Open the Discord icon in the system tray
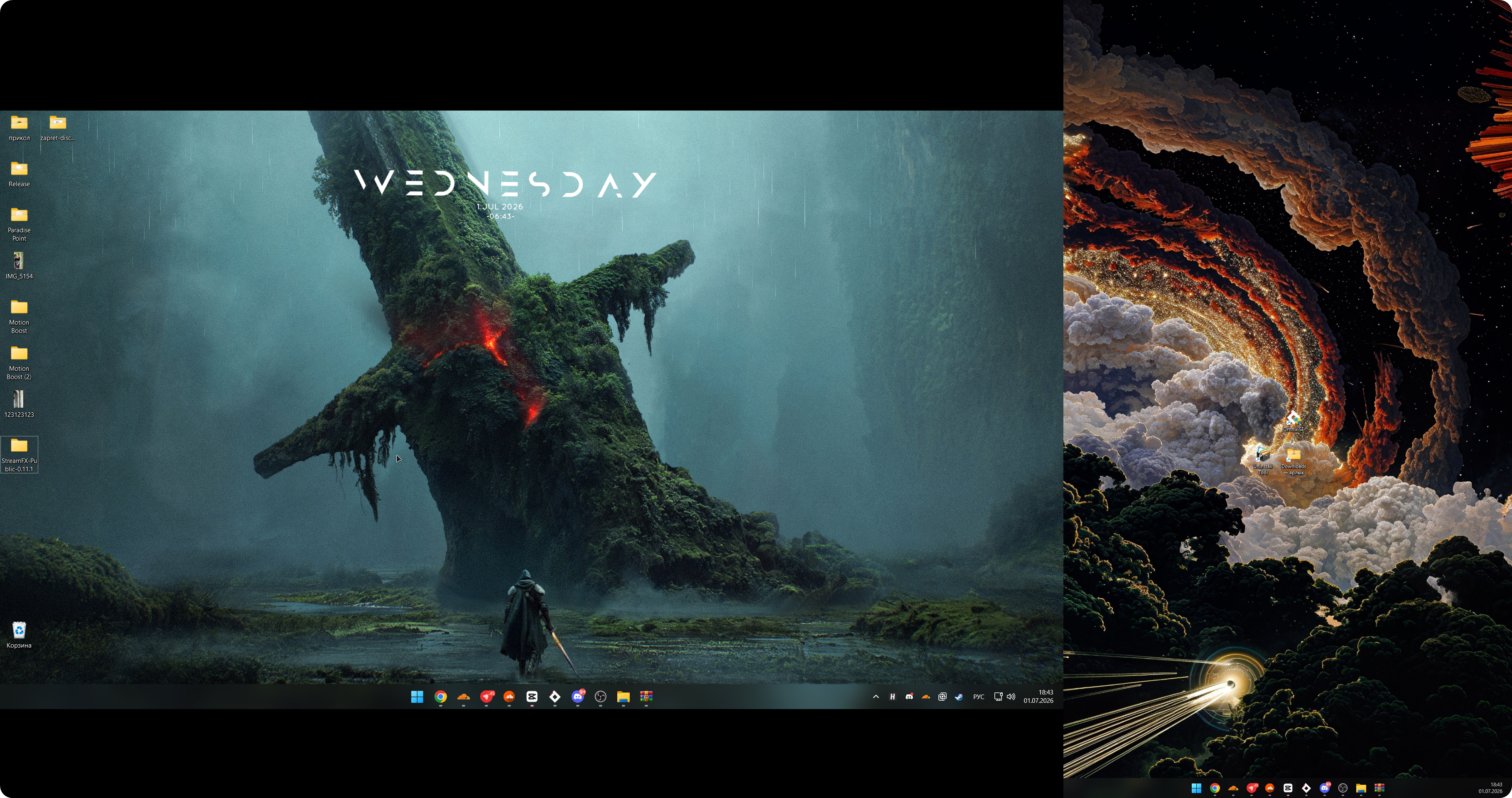1512x798 pixels. coord(909,697)
